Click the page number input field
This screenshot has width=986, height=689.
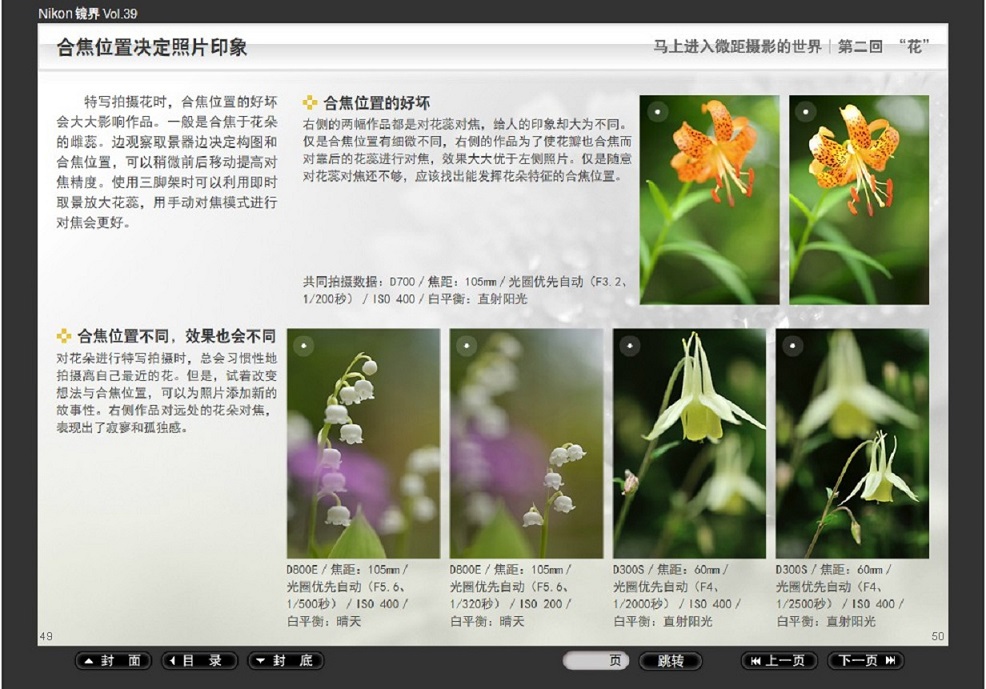click(x=595, y=661)
